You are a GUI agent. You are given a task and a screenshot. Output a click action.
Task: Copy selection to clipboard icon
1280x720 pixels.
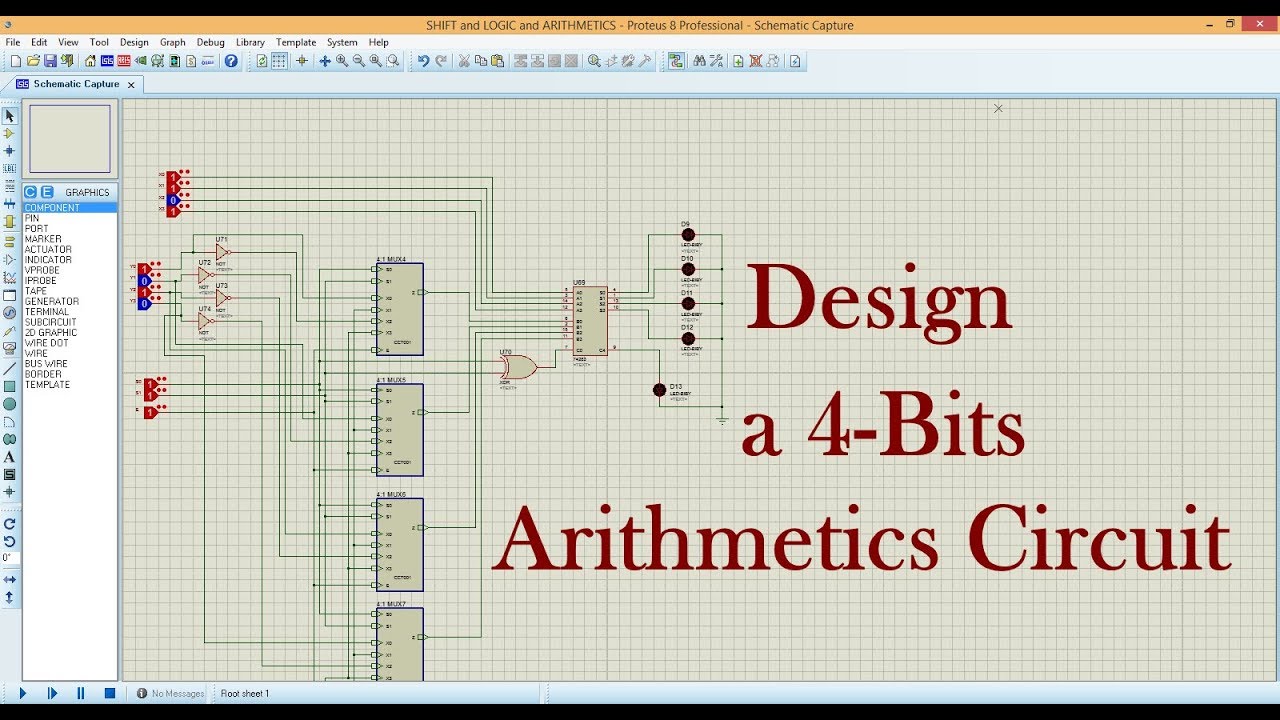click(x=481, y=61)
